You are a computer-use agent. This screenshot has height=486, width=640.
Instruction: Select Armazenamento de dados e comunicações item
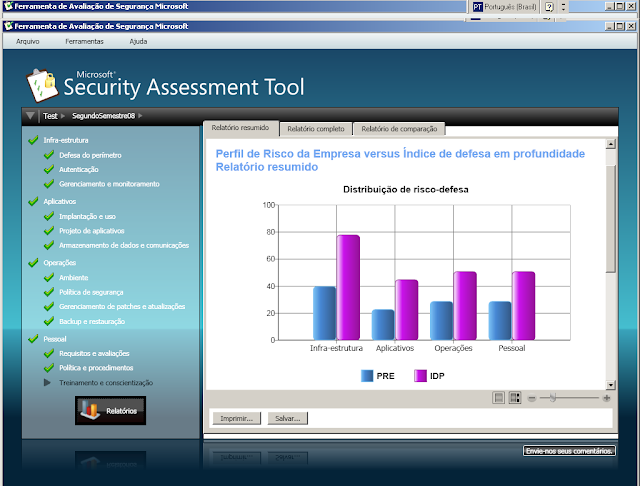tap(124, 245)
